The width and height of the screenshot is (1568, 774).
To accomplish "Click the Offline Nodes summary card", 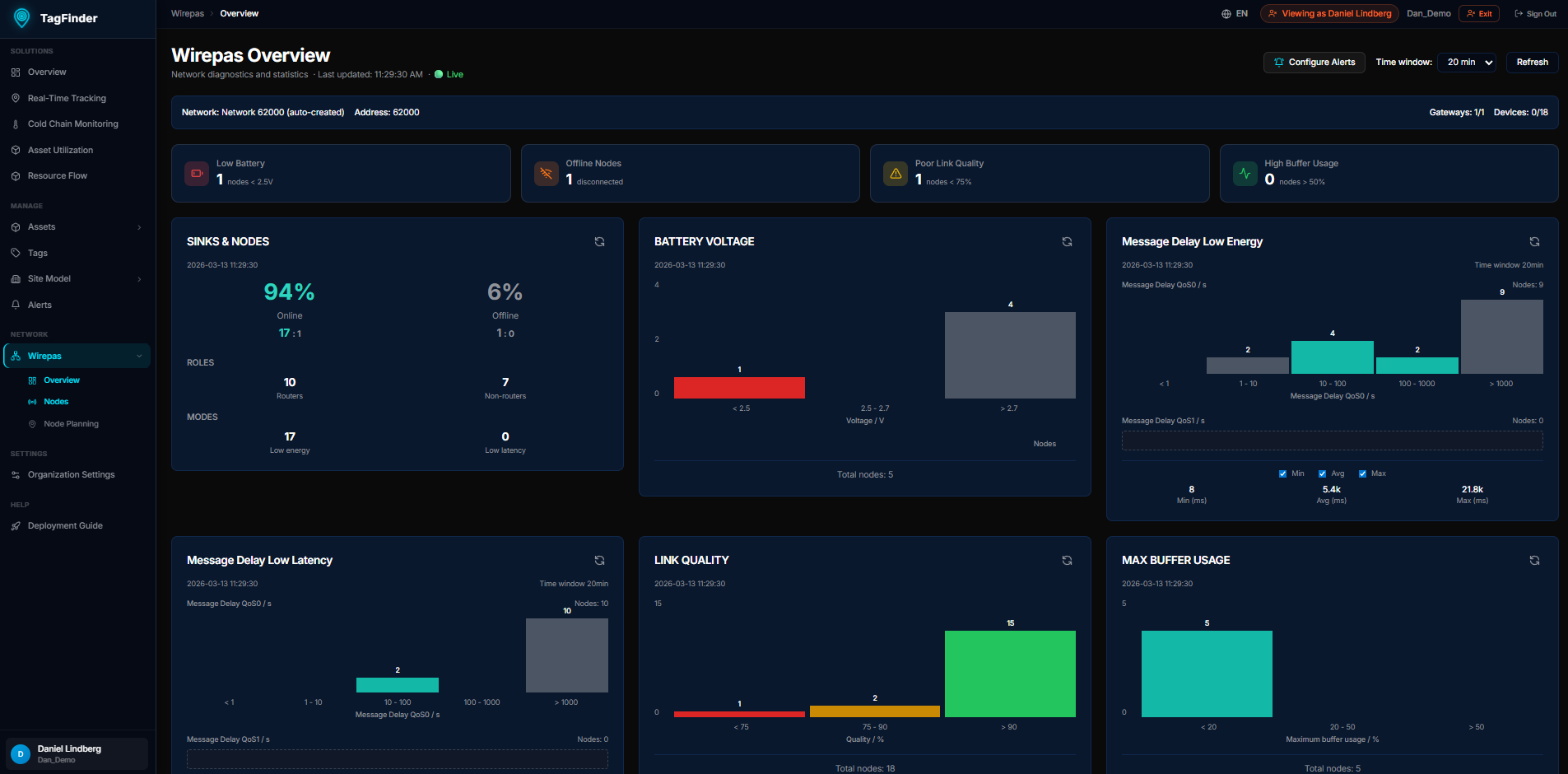I will click(x=690, y=174).
